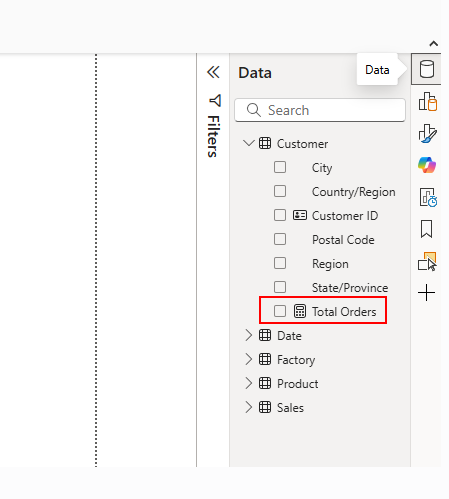Viewport: 449px width, 499px height.
Task: Select the Country/Region field name
Action: [x=354, y=192]
